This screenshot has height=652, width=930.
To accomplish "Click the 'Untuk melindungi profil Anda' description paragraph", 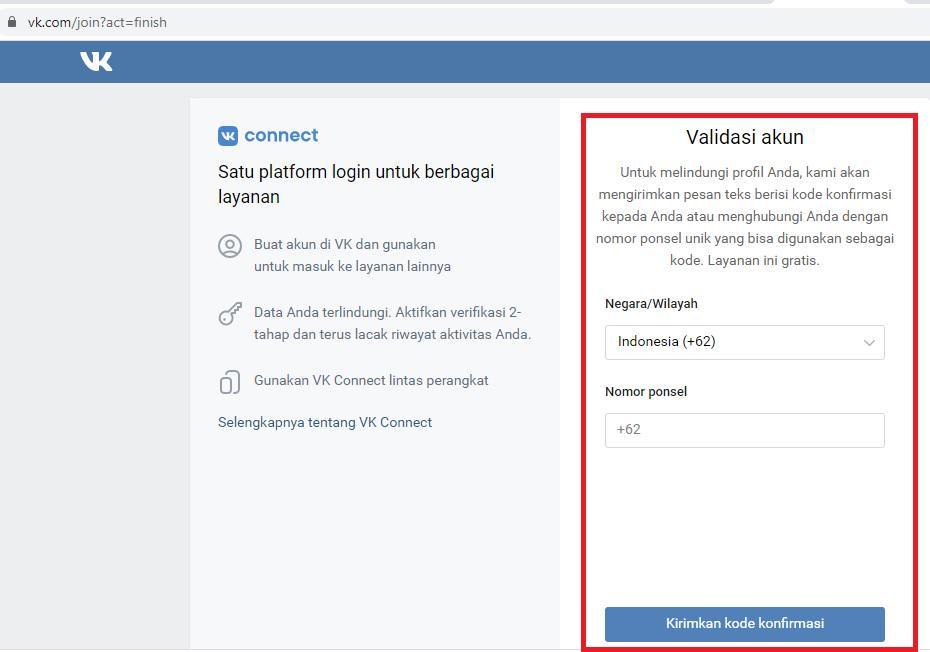I will point(745,216).
